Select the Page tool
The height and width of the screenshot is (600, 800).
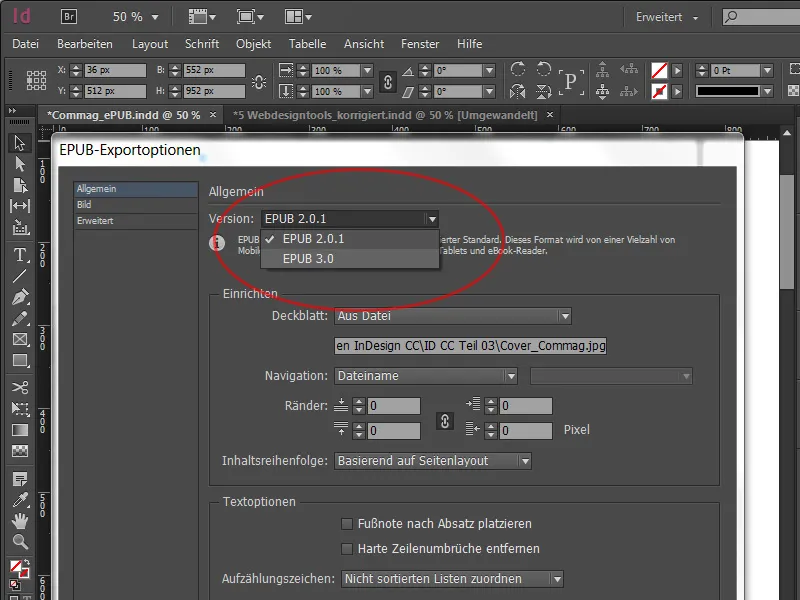[x=19, y=185]
